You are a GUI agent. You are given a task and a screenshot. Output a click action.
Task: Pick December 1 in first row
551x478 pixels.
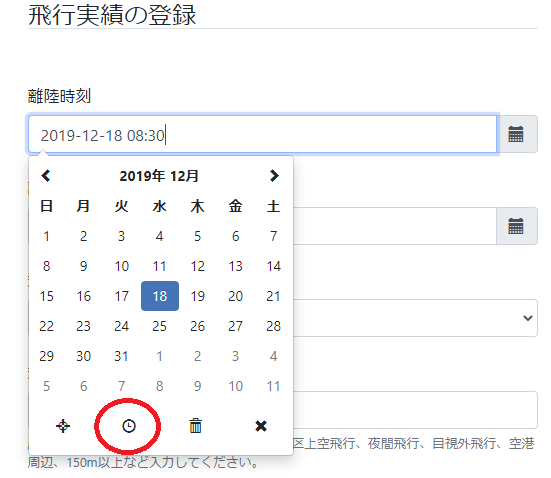click(46, 236)
